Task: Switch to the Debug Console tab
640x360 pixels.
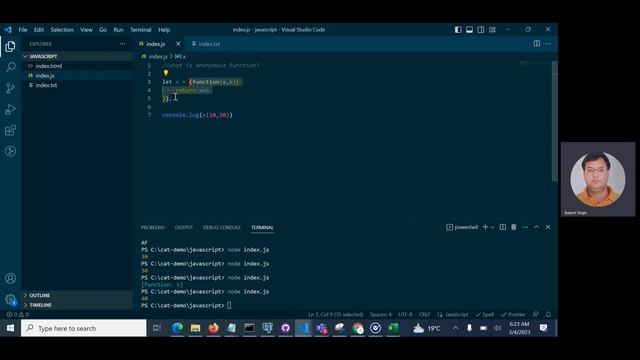Action: (x=222, y=227)
